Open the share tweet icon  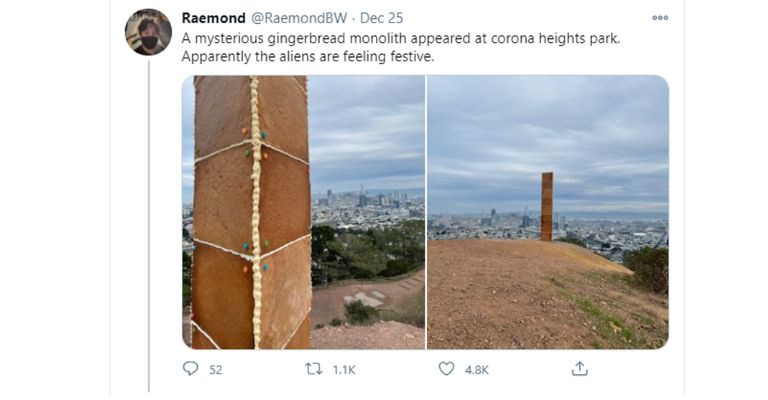click(x=579, y=369)
